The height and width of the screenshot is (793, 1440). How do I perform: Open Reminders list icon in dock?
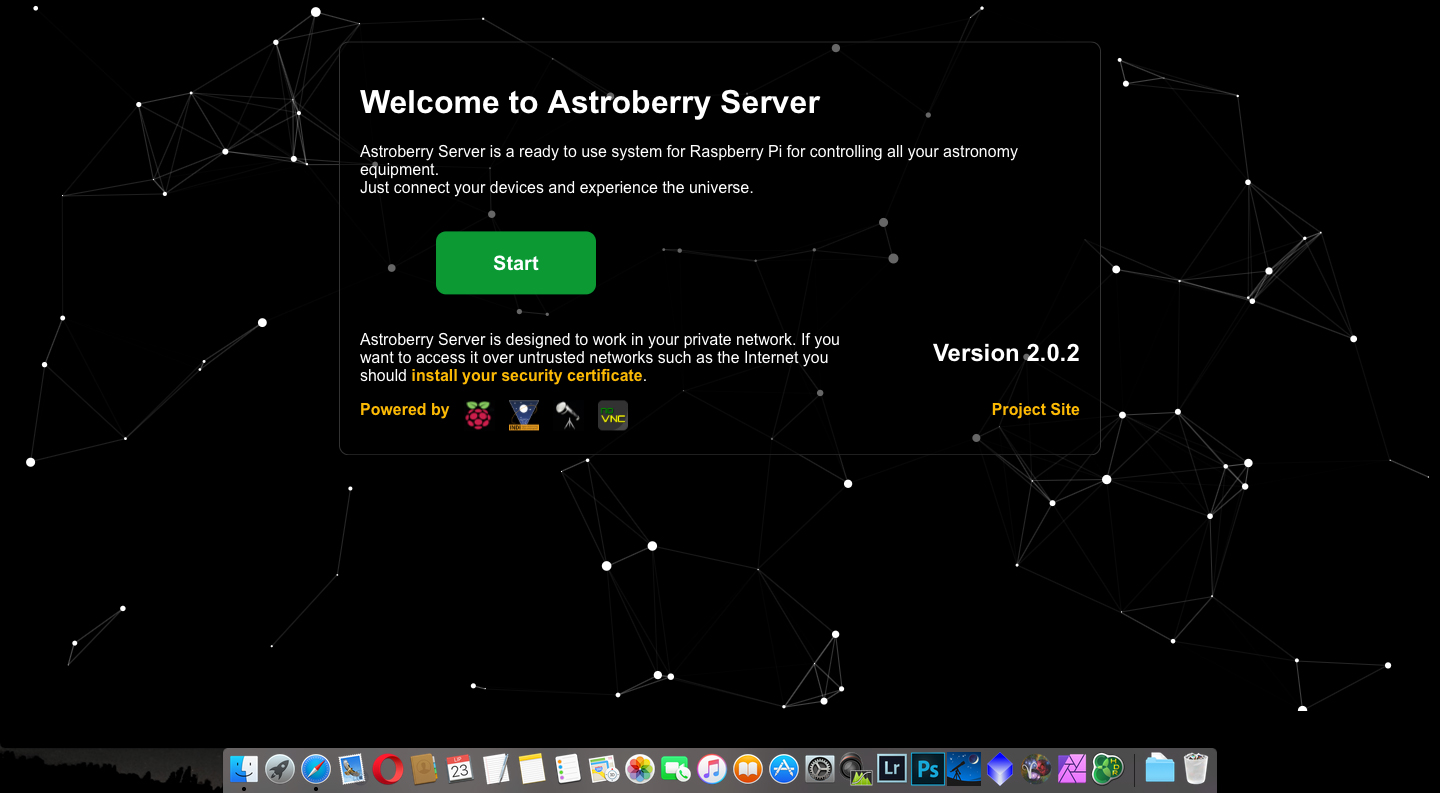tap(568, 769)
